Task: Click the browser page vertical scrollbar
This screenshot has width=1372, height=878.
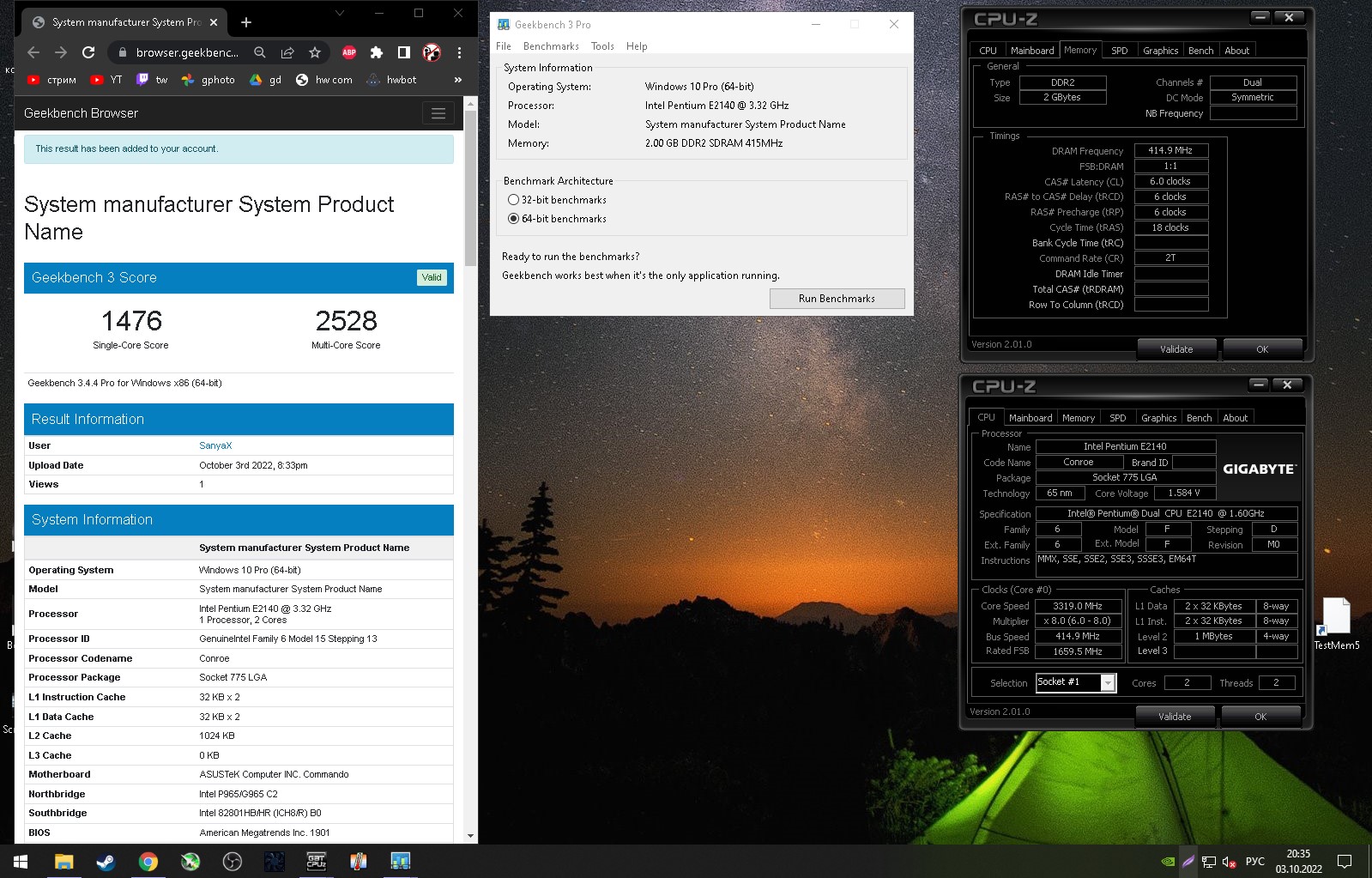Action: tap(470, 189)
